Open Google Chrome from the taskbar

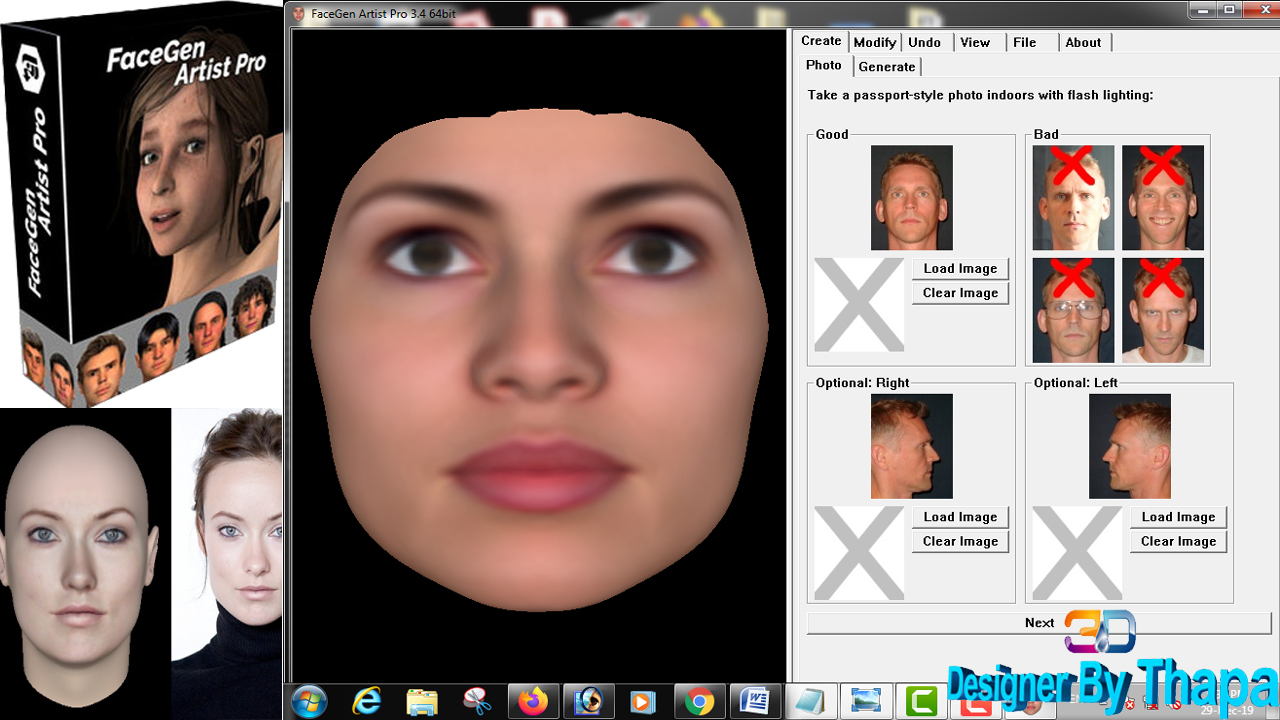[x=699, y=702]
